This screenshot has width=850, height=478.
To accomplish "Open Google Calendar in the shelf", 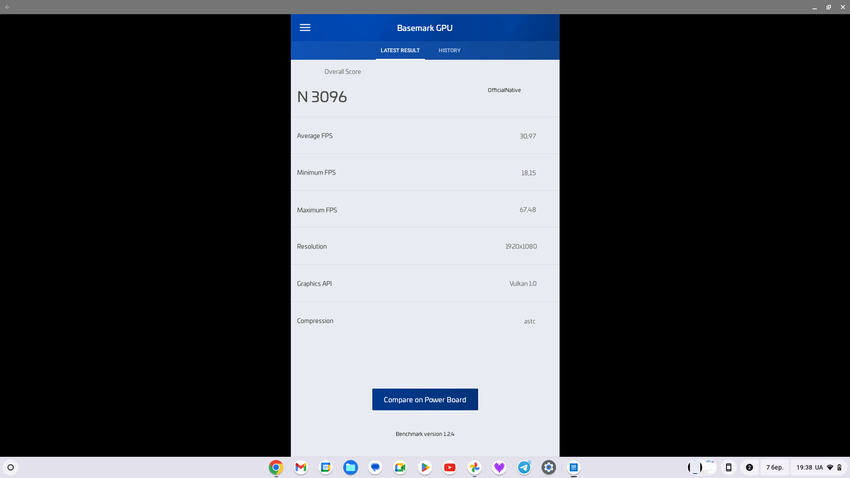I will [326, 467].
